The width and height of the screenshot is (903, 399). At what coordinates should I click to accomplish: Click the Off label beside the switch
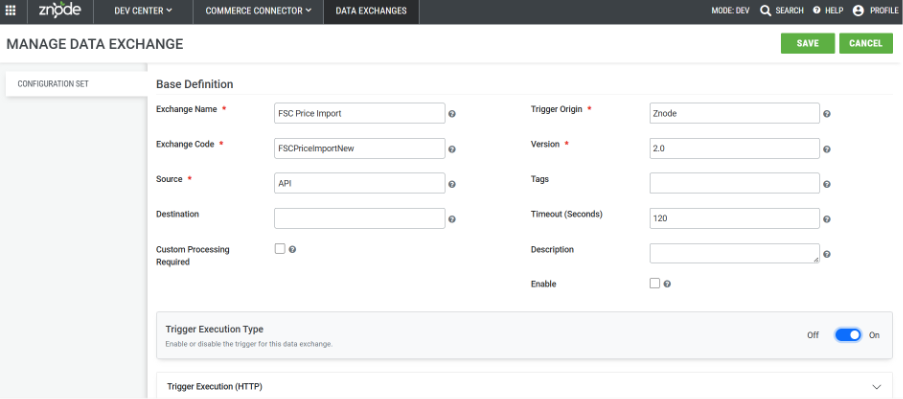pyautogui.click(x=813, y=335)
